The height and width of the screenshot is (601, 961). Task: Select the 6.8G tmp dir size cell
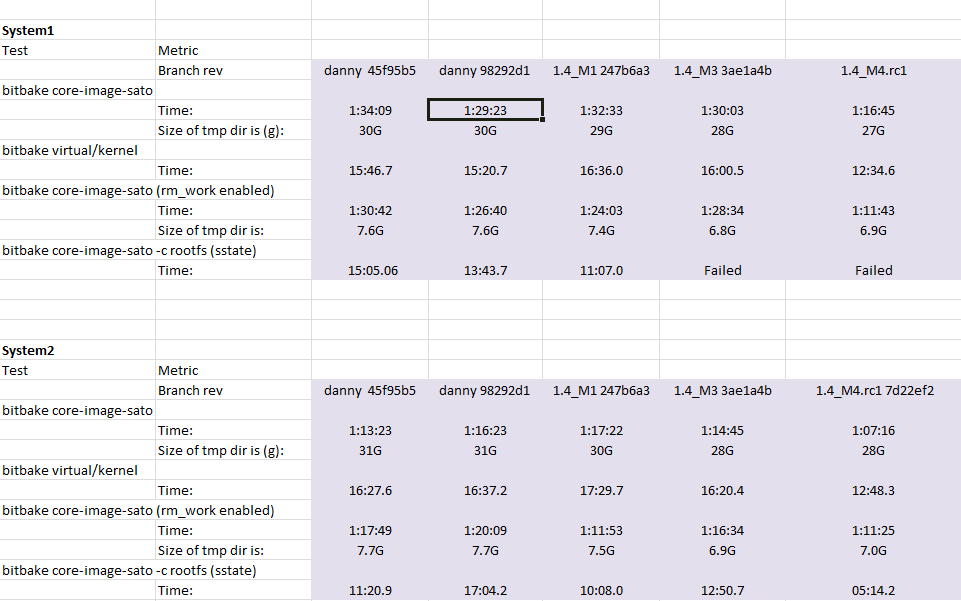(x=723, y=230)
